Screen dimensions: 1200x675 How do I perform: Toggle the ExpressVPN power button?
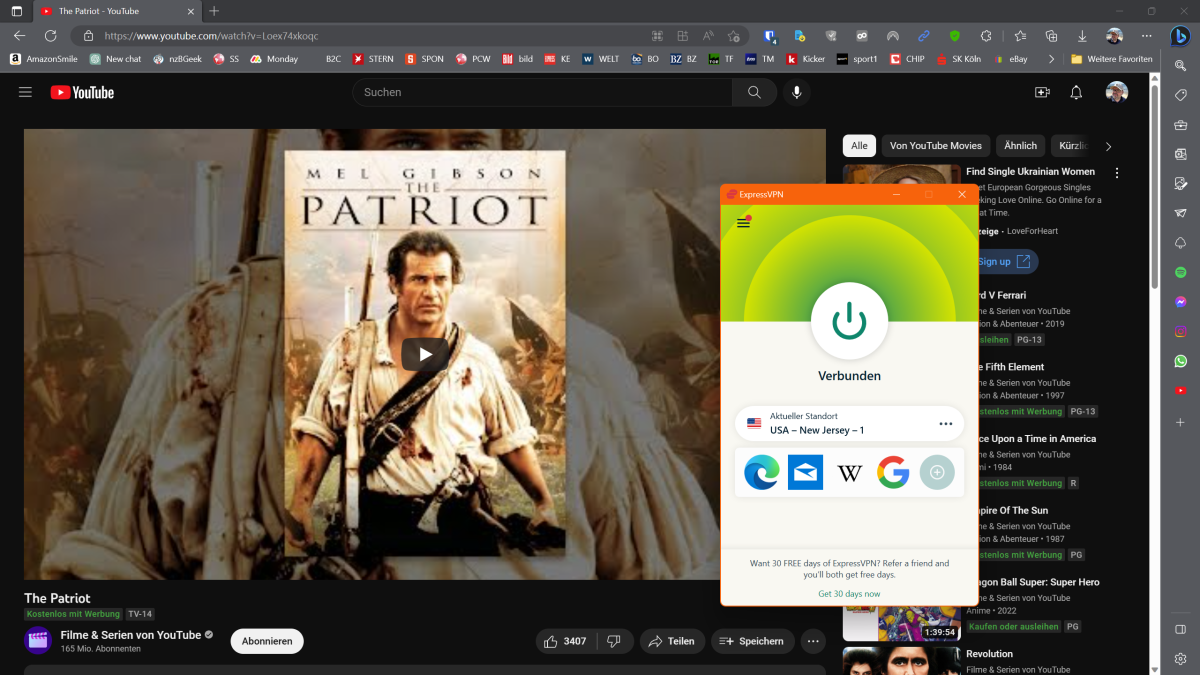coord(849,320)
